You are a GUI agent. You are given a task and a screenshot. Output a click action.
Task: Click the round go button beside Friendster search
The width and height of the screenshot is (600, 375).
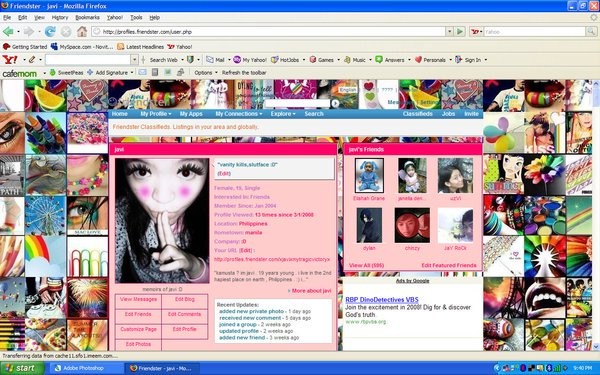click(335, 103)
